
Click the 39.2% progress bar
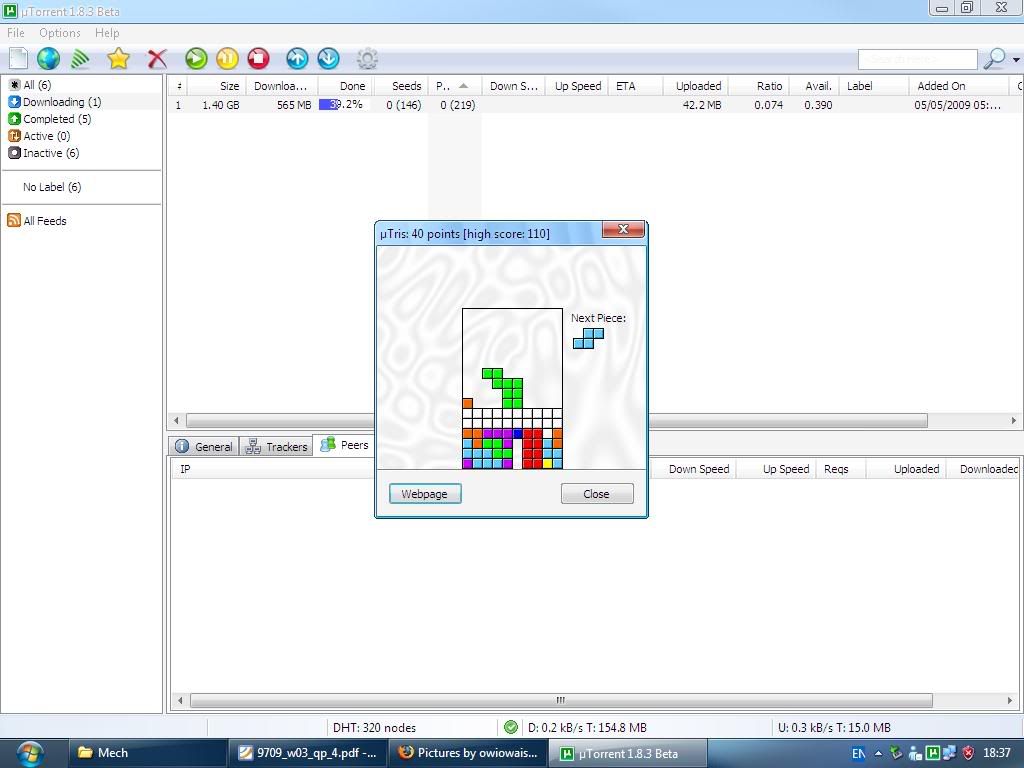(x=345, y=104)
